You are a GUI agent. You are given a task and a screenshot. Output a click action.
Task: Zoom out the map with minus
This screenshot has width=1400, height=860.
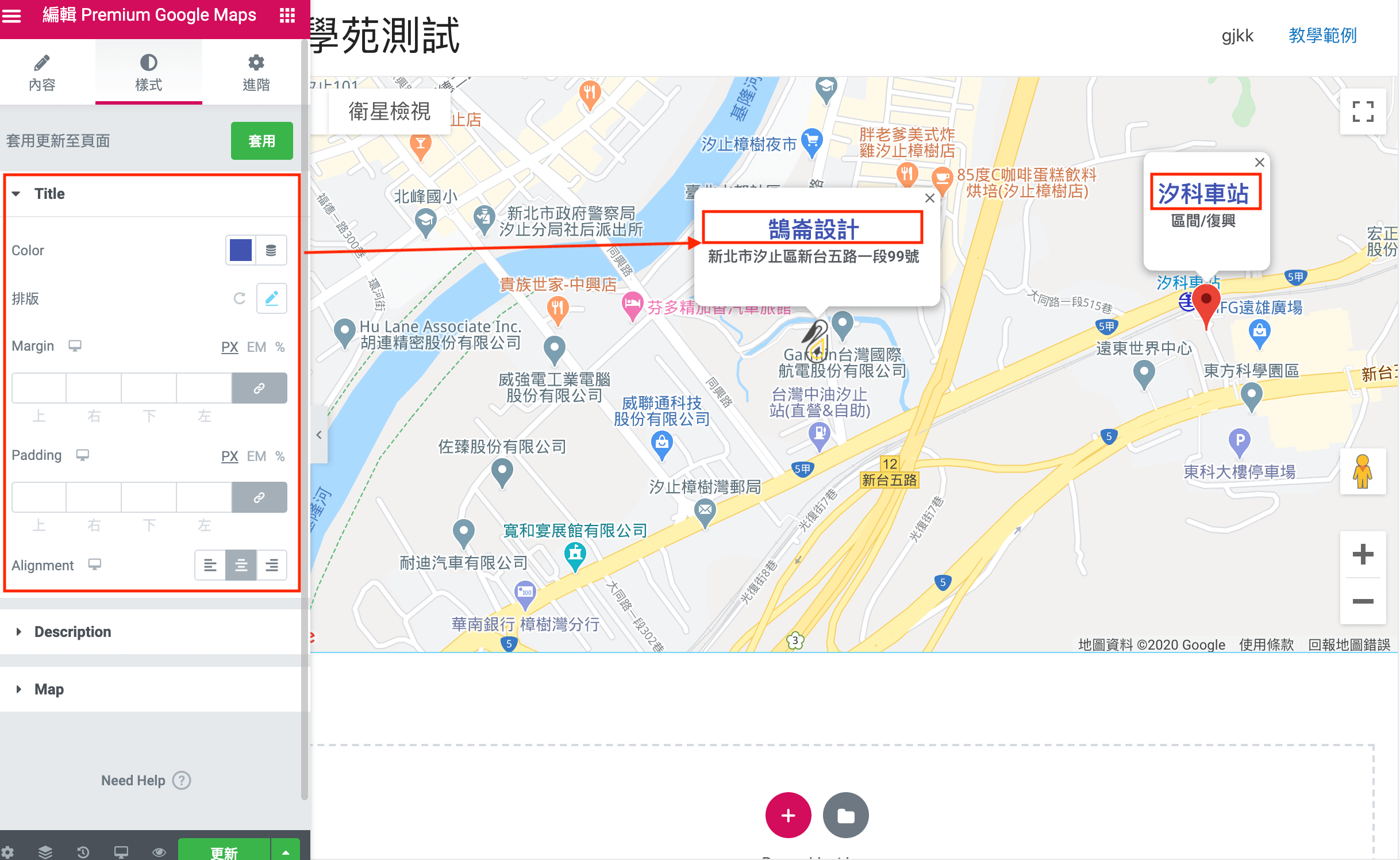[x=1363, y=601]
